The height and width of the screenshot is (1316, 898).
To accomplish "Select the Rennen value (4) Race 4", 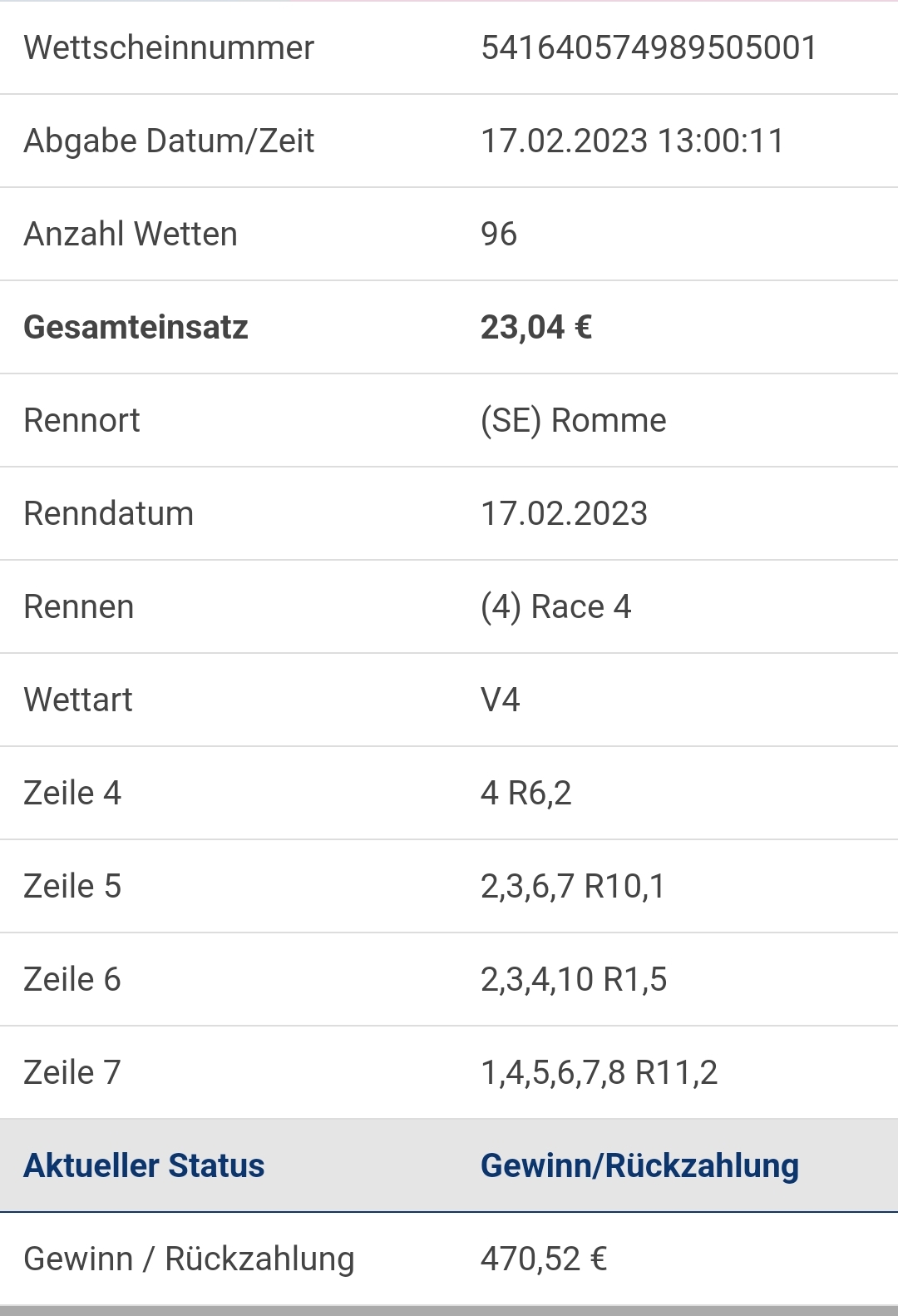I will click(x=556, y=606).
